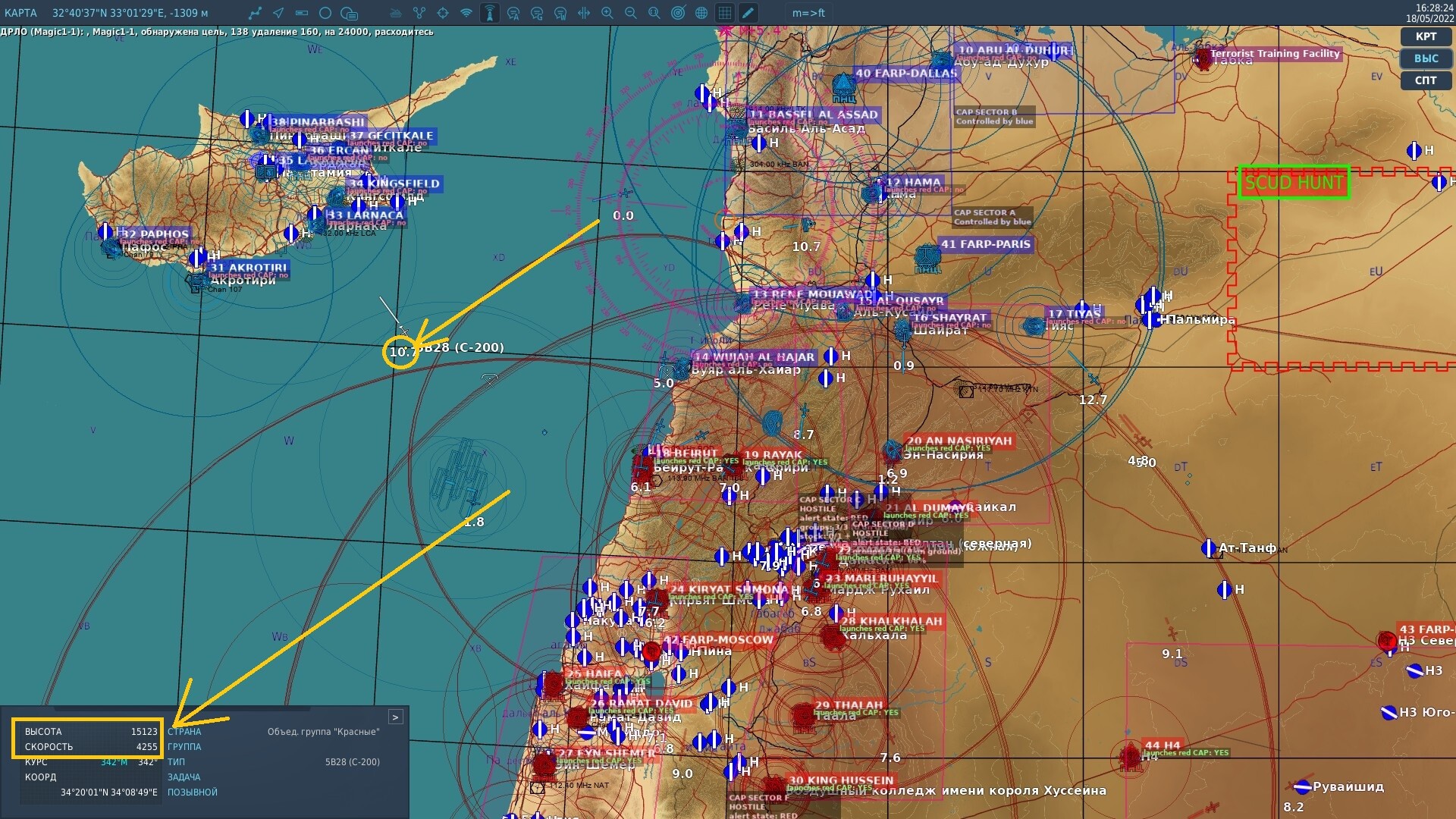Select the КРТ map mode button

click(x=1426, y=36)
